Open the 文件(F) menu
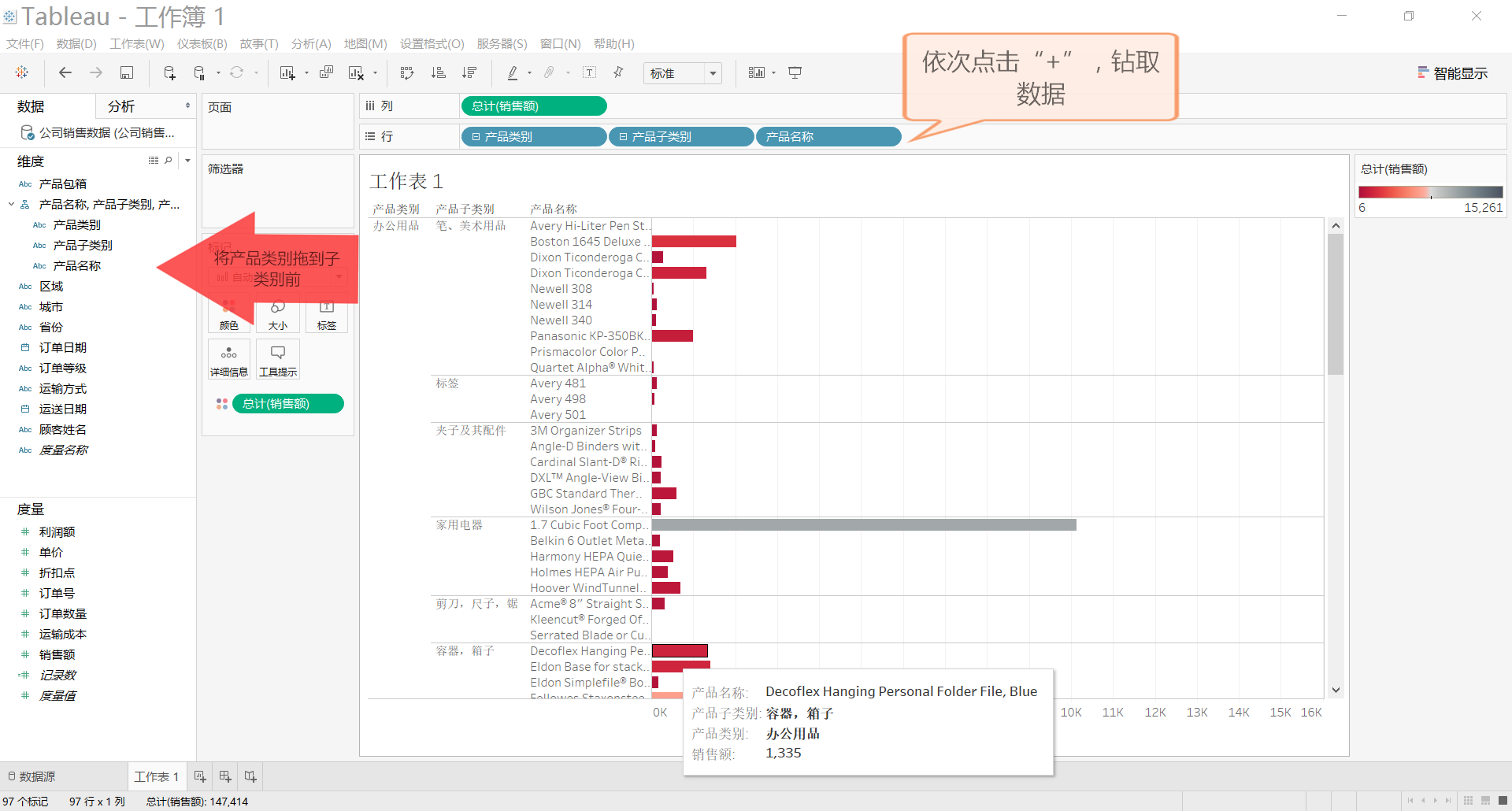 [25, 44]
